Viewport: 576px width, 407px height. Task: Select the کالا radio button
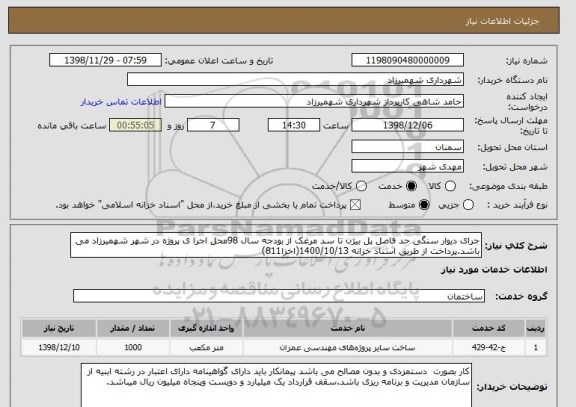coord(450,186)
